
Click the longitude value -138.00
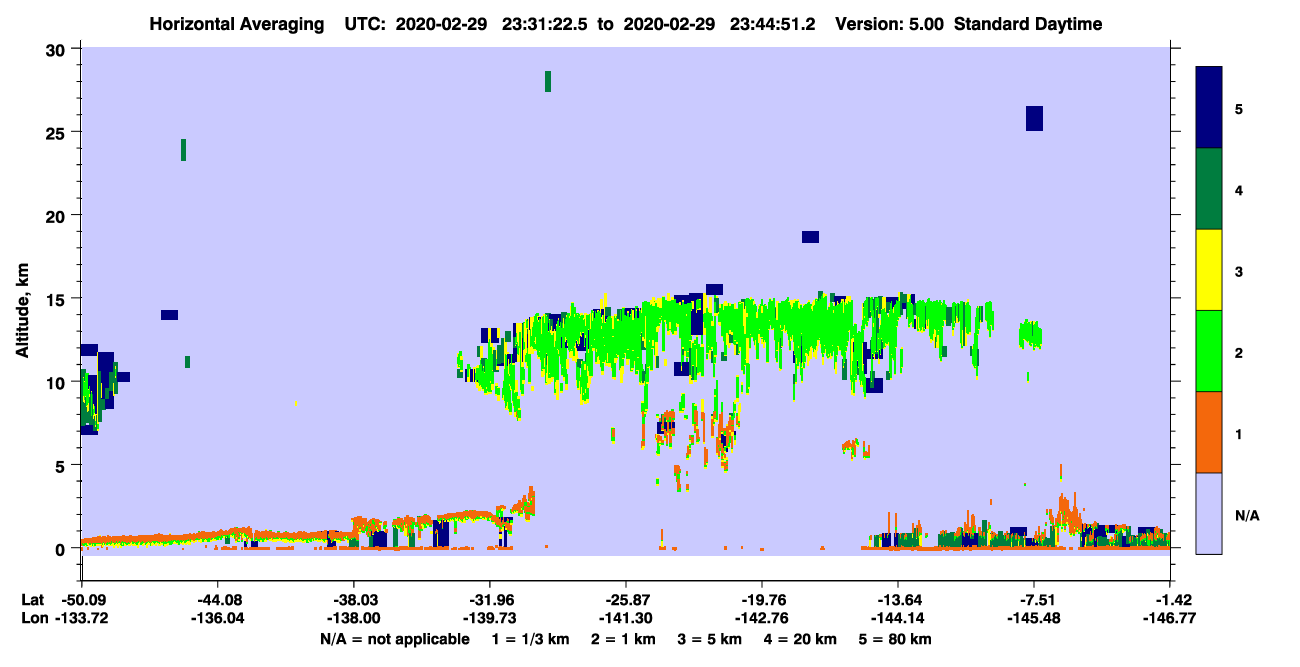coord(354,618)
